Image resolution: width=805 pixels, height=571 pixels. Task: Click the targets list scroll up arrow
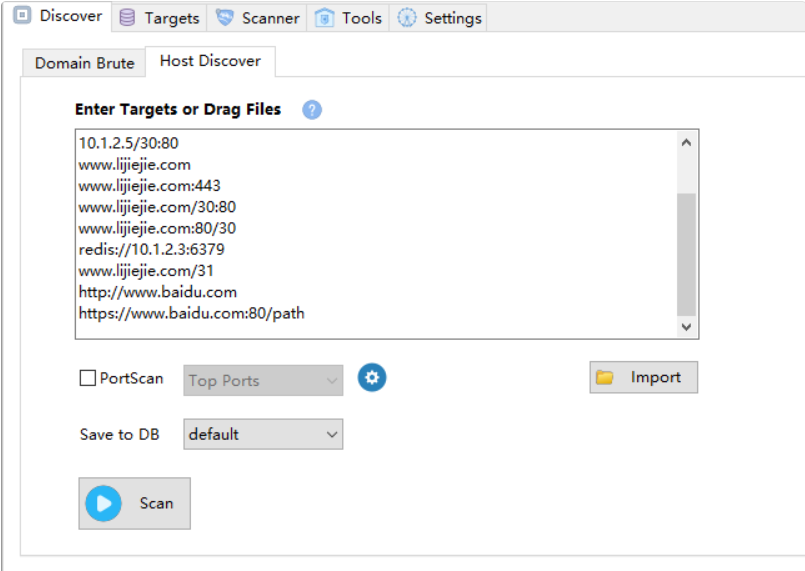686,142
